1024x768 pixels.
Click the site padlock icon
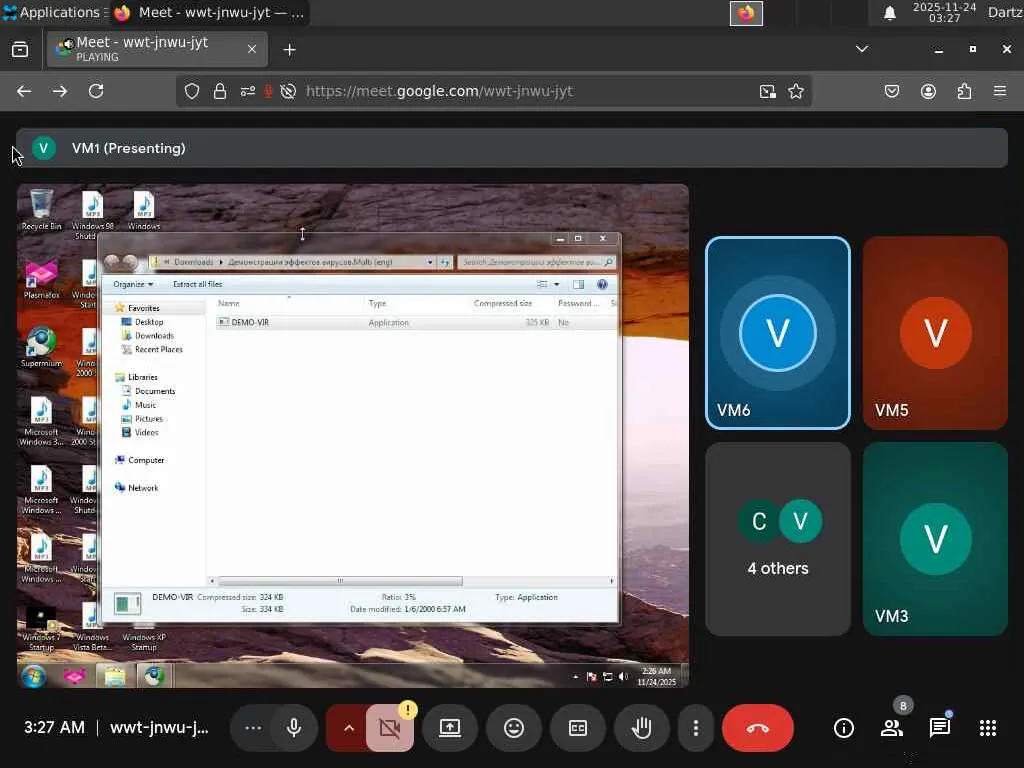(x=220, y=91)
